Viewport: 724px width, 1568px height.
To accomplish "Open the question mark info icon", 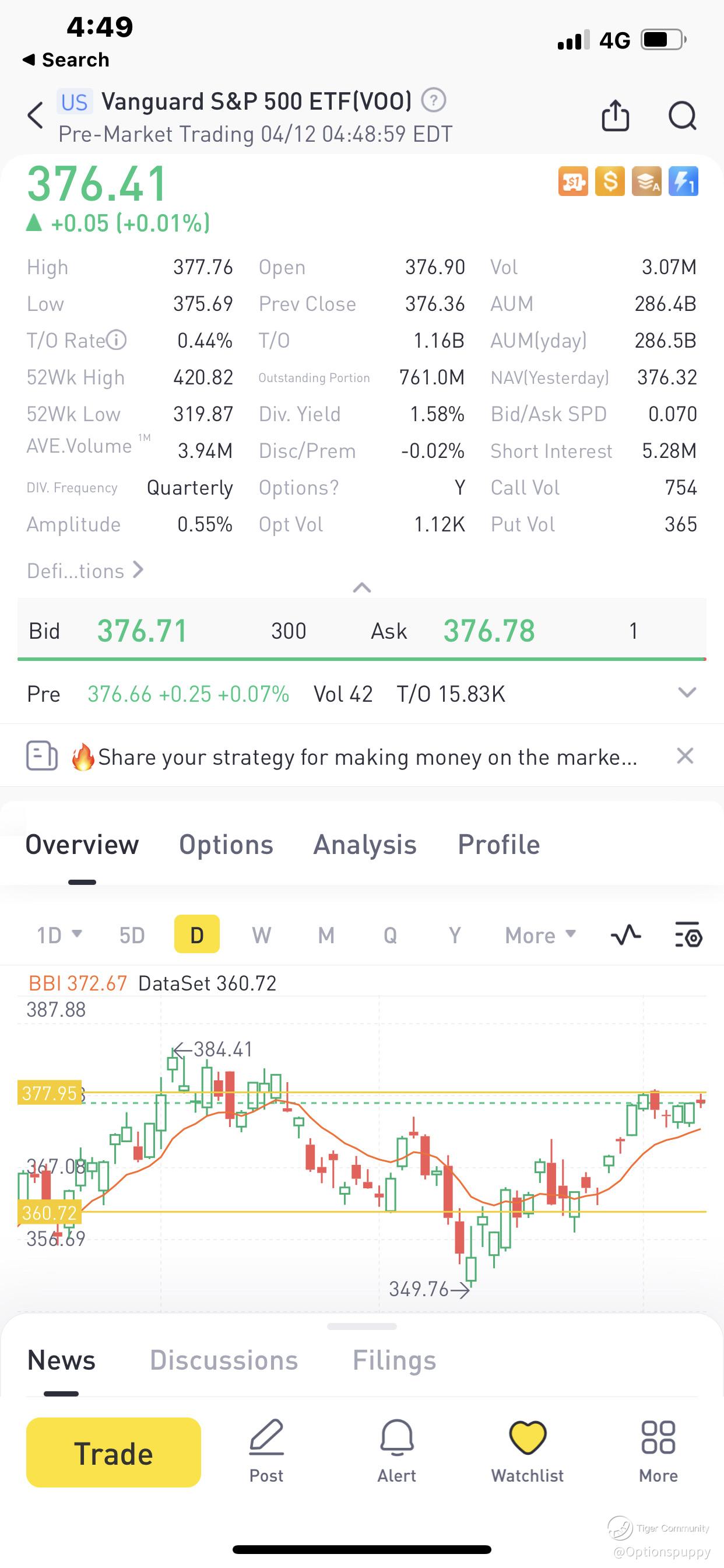I will [x=434, y=100].
